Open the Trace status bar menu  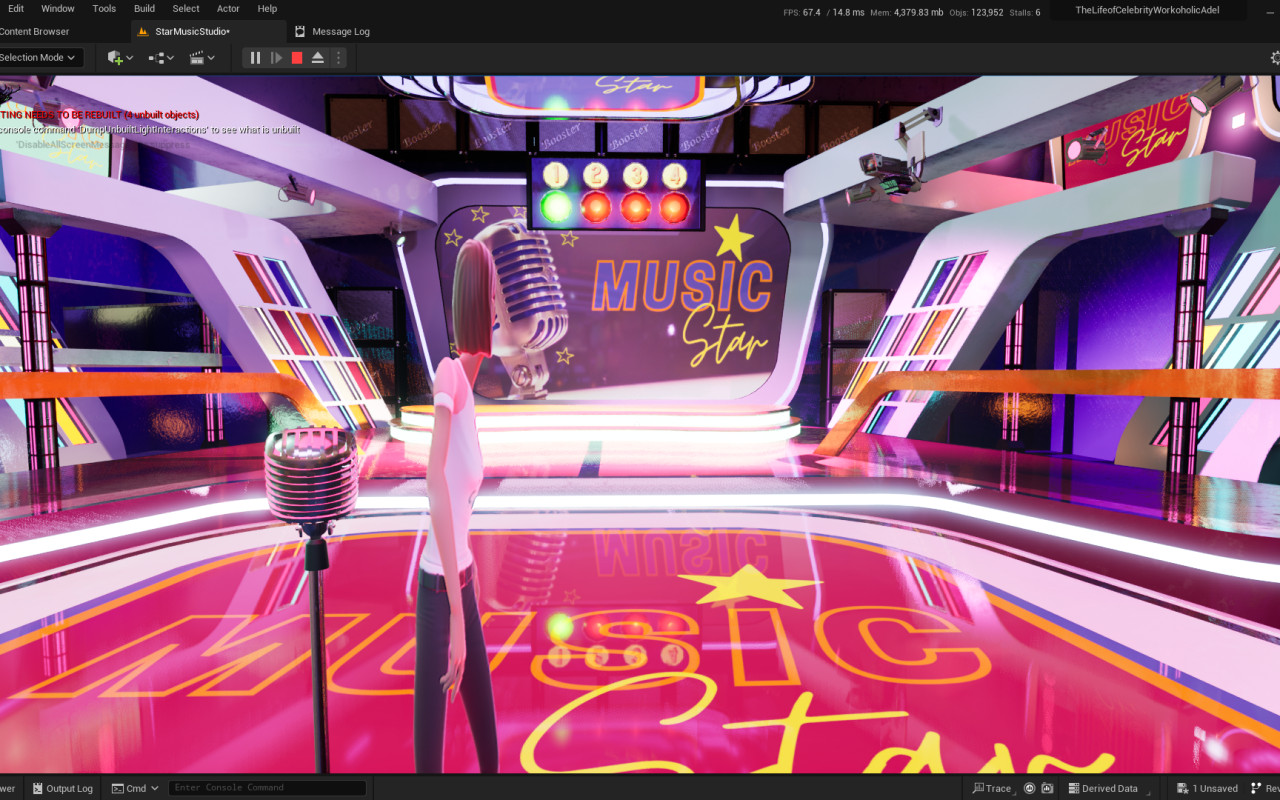click(992, 788)
